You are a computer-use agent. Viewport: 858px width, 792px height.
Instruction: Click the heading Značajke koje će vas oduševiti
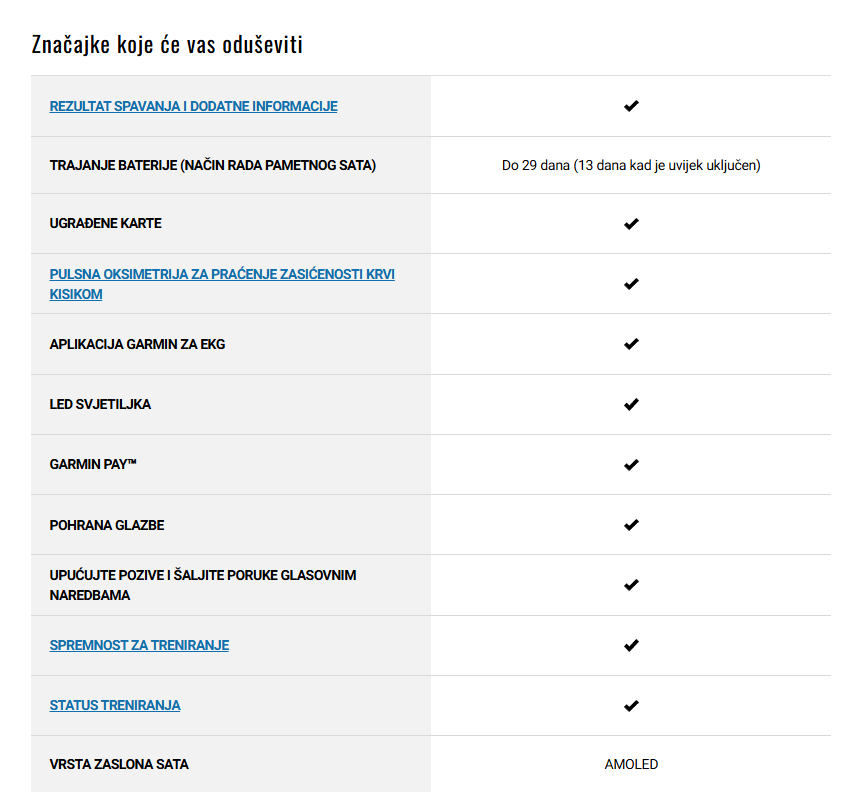[x=167, y=44]
